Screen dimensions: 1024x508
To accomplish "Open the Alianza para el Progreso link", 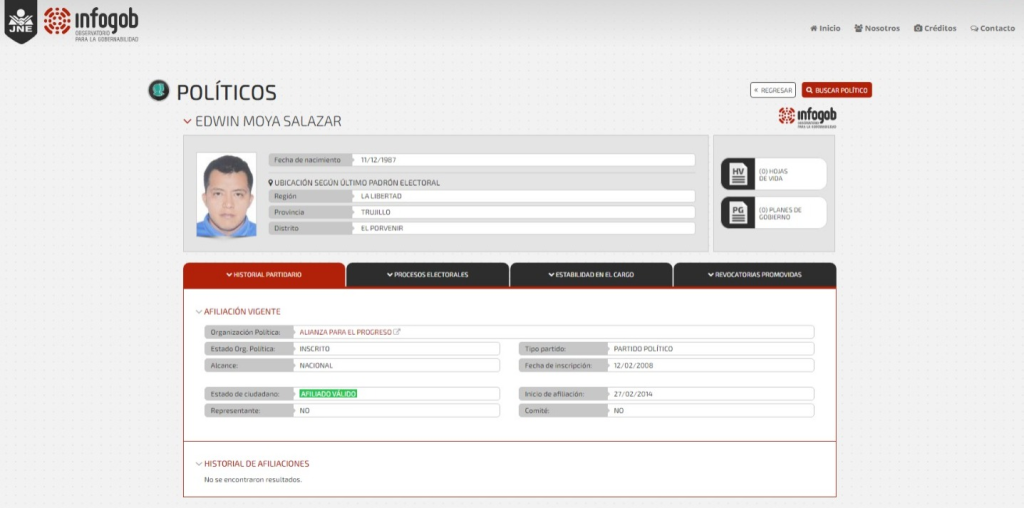I will (345, 332).
